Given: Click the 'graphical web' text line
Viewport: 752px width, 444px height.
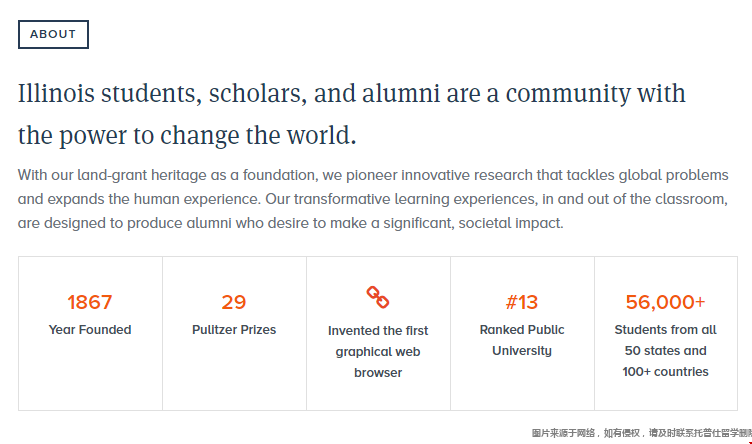Looking at the screenshot, I should point(378,351).
